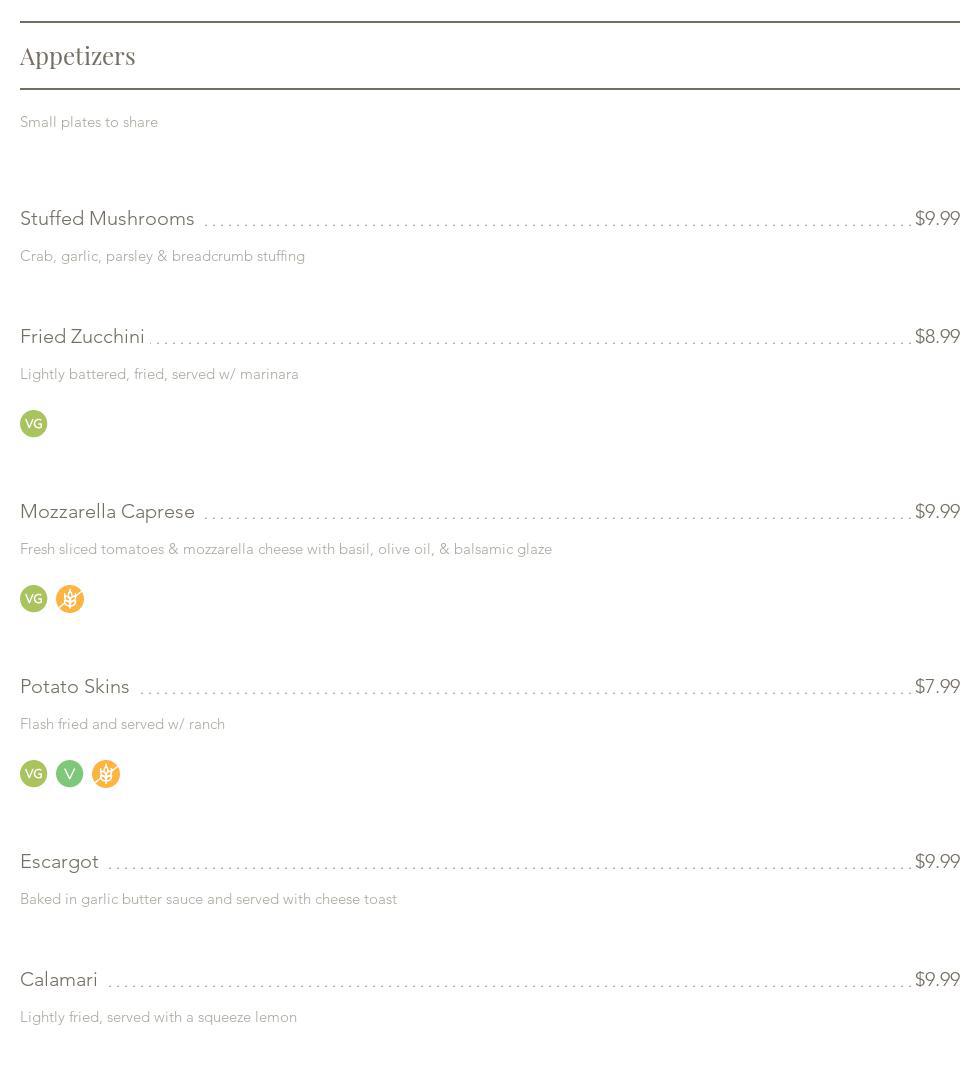
Task: Click the Calamari "Lightly fried" description
Action: pos(158,1018)
